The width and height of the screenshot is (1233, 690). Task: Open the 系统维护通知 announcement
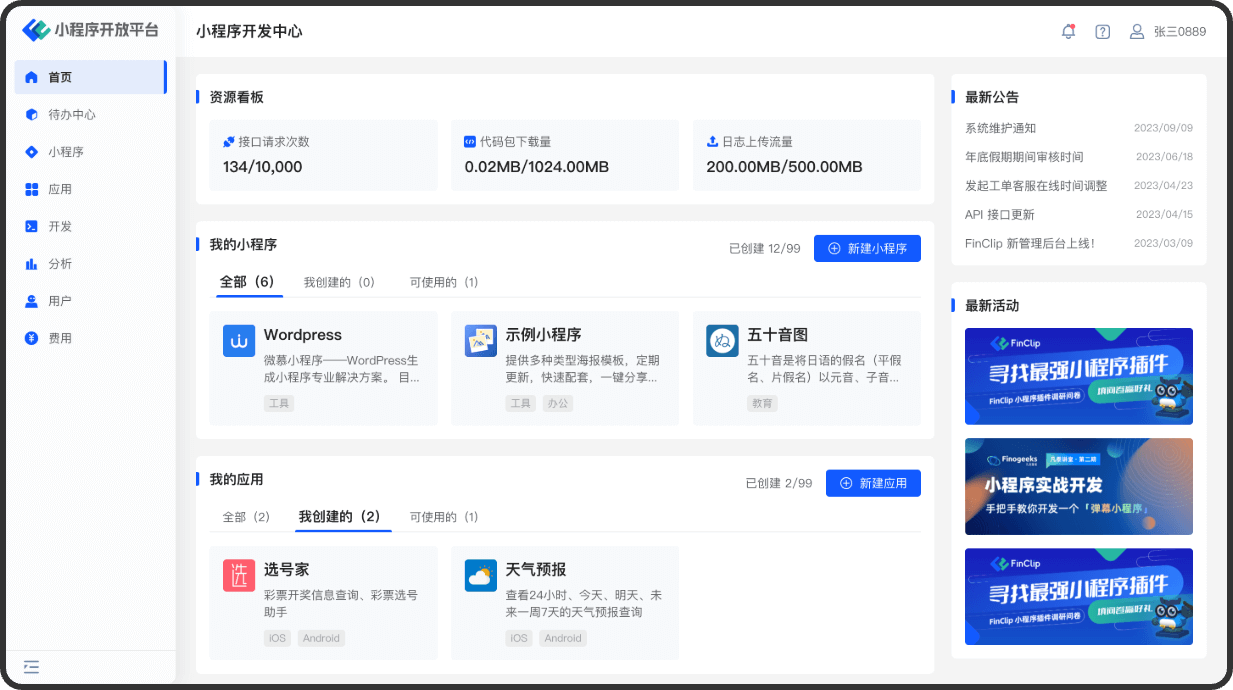[x=1000, y=128]
